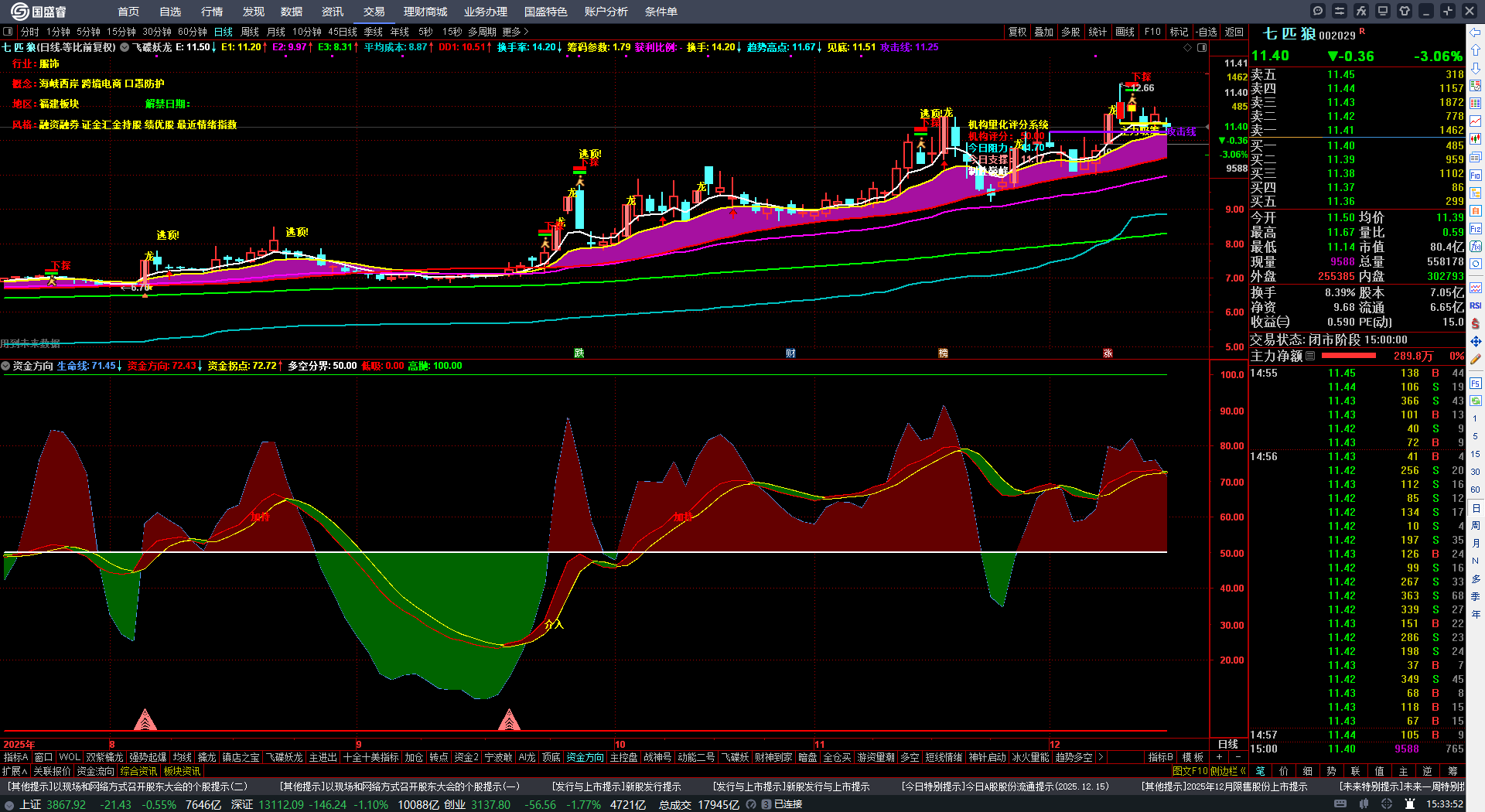Click the 复权 button
The width and height of the screenshot is (1485, 812).
[x=1017, y=32]
